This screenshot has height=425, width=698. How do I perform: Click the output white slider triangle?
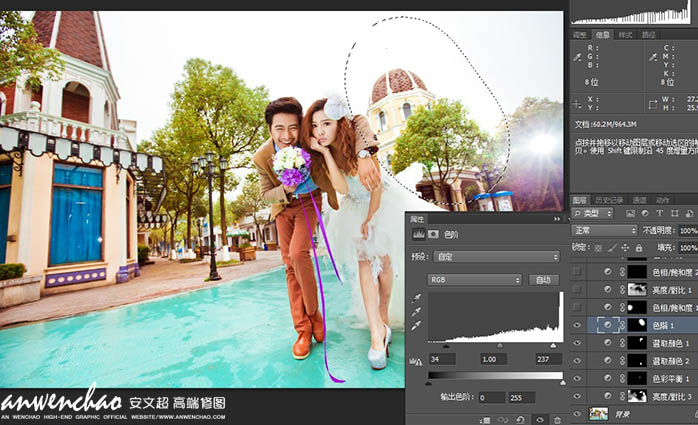[x=563, y=382]
